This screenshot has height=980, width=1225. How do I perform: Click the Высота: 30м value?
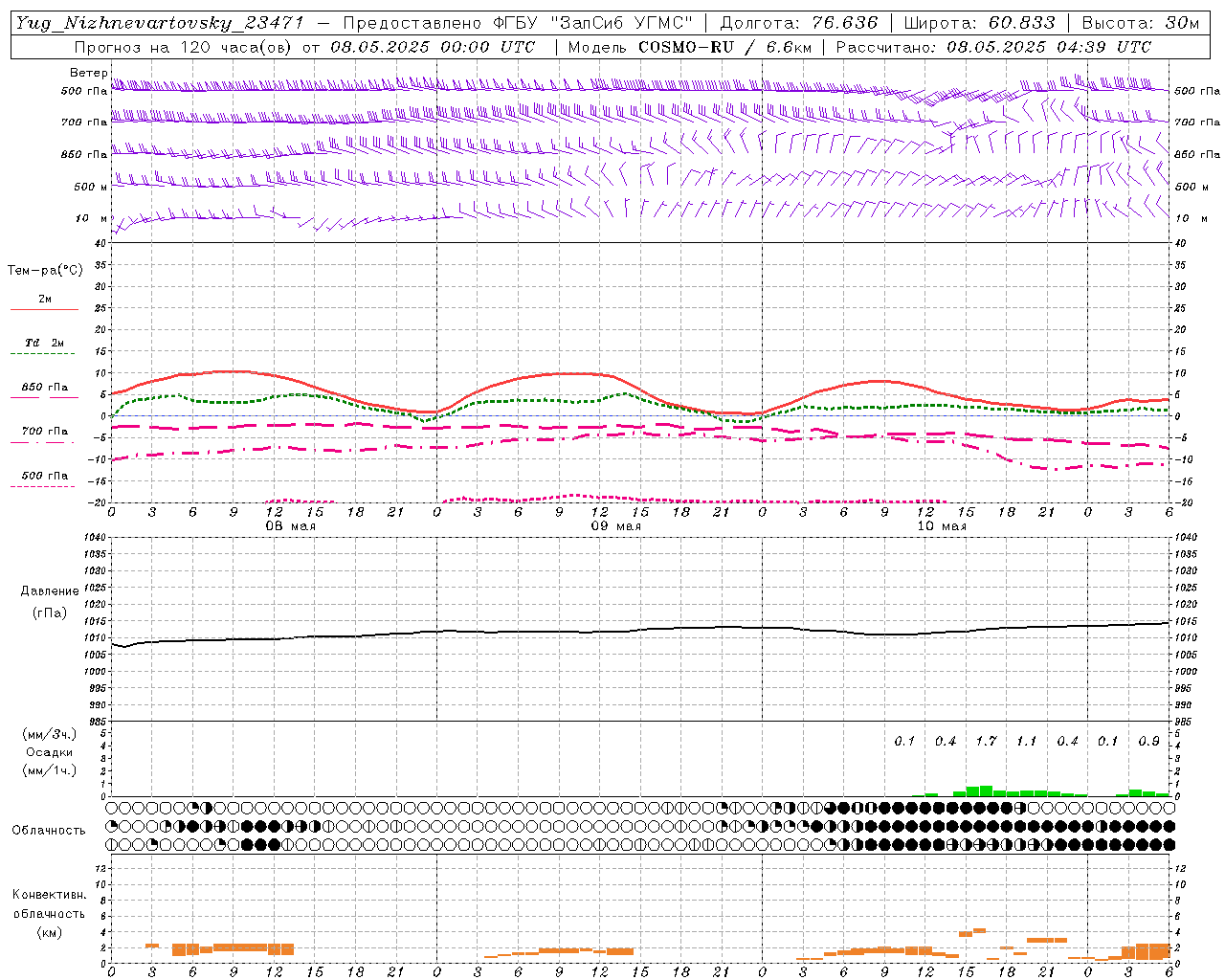click(x=1140, y=23)
